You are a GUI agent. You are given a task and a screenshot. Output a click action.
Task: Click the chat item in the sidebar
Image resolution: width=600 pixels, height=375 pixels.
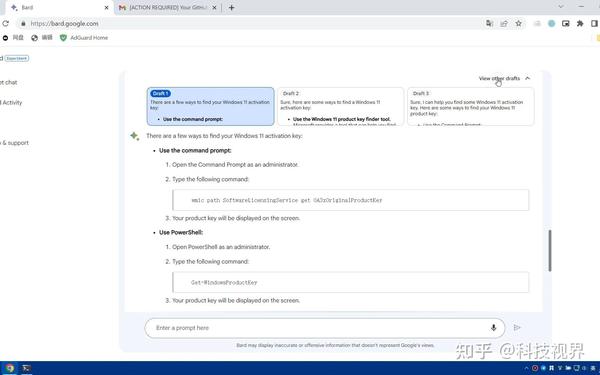[8, 82]
